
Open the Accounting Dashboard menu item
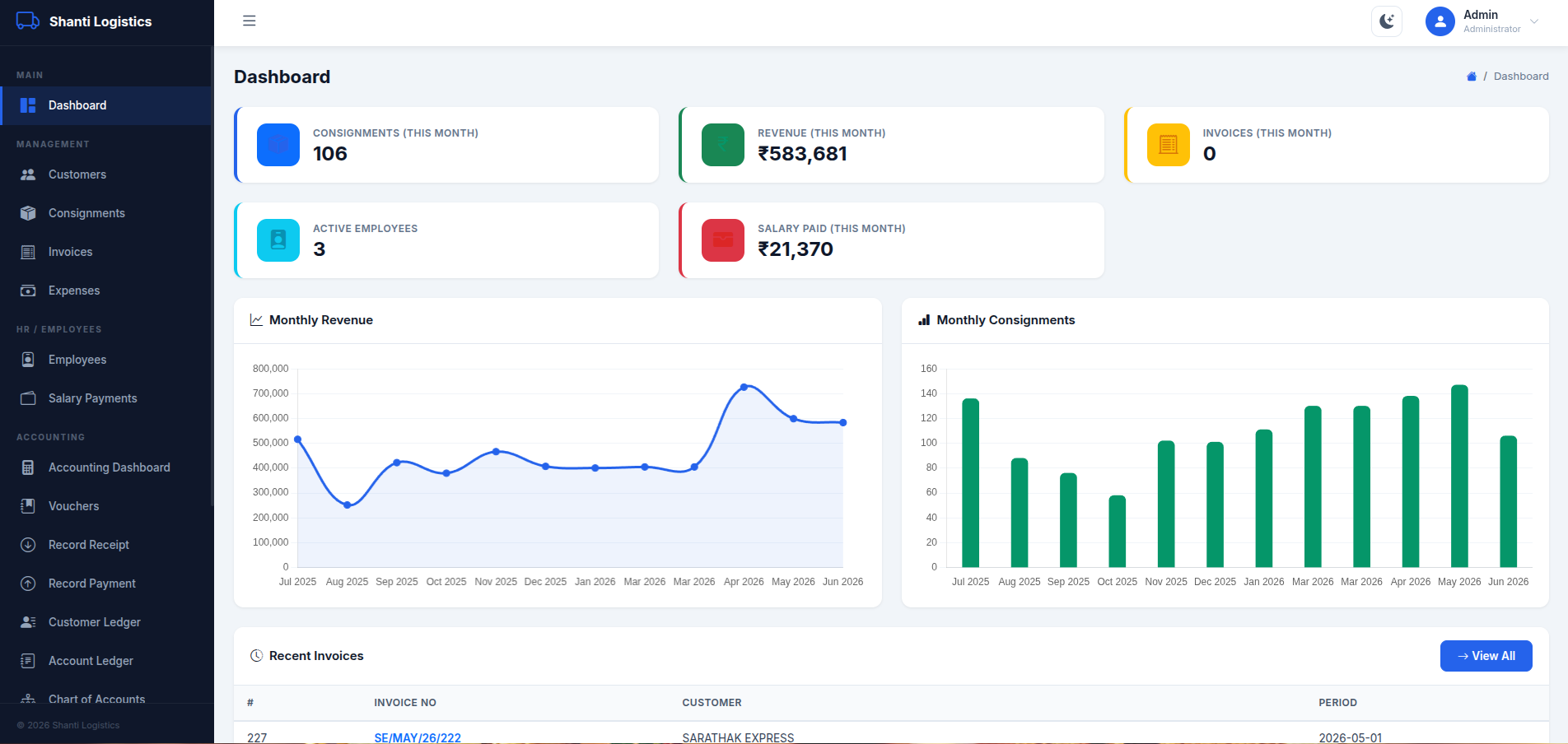click(x=107, y=467)
